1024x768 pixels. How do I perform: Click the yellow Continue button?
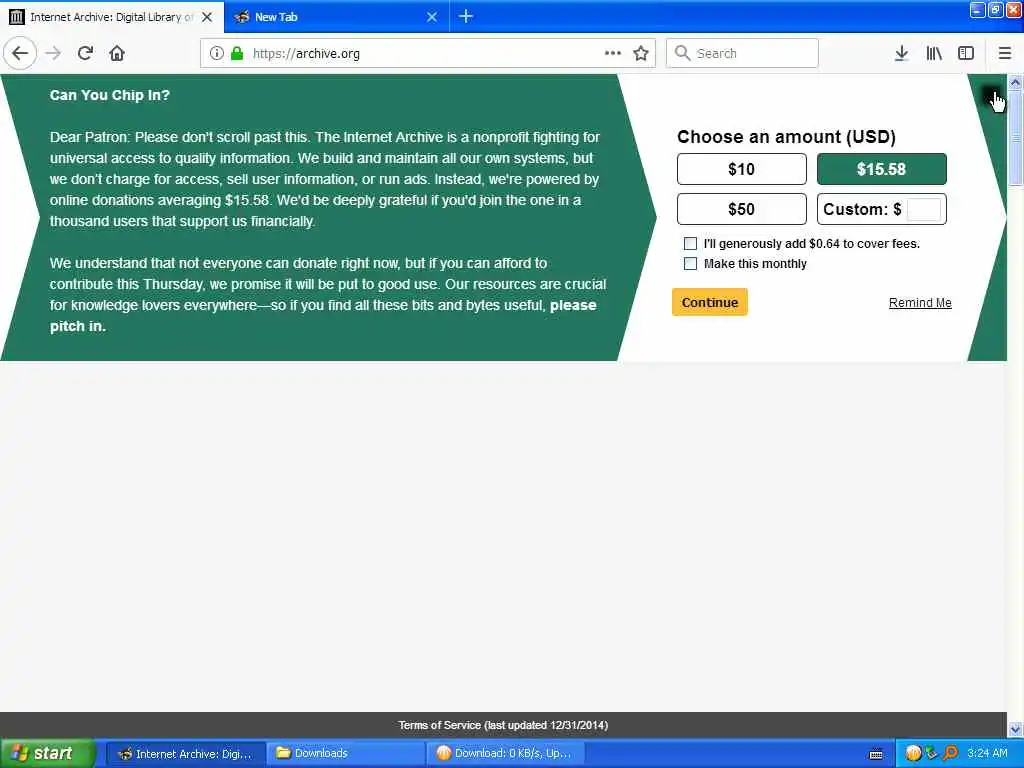(710, 302)
